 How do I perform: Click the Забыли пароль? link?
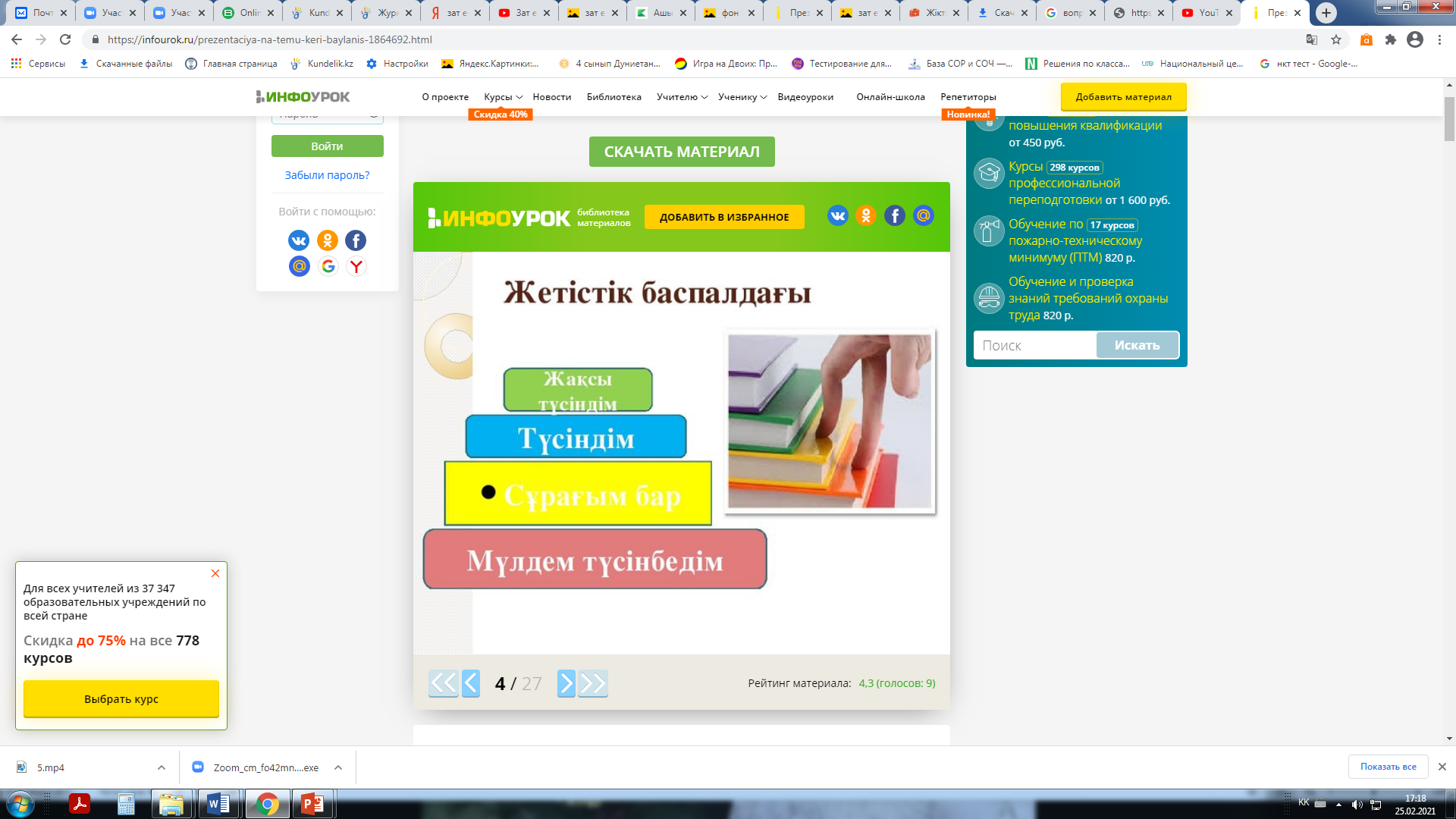pyautogui.click(x=327, y=175)
